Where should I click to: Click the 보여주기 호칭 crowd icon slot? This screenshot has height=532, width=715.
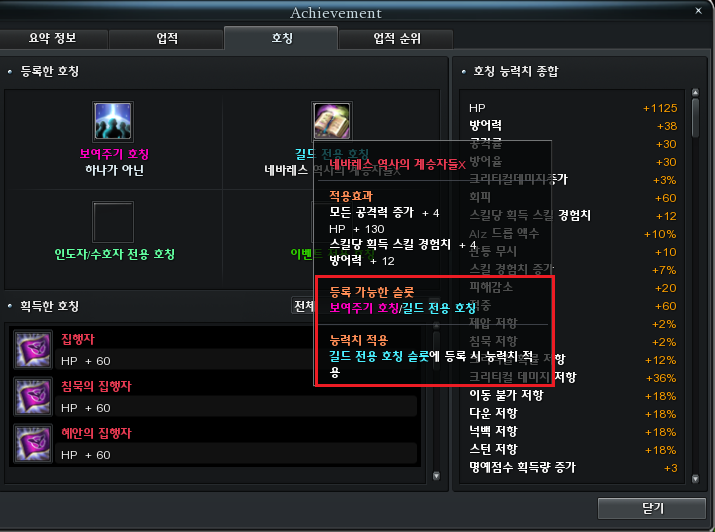pos(113,121)
